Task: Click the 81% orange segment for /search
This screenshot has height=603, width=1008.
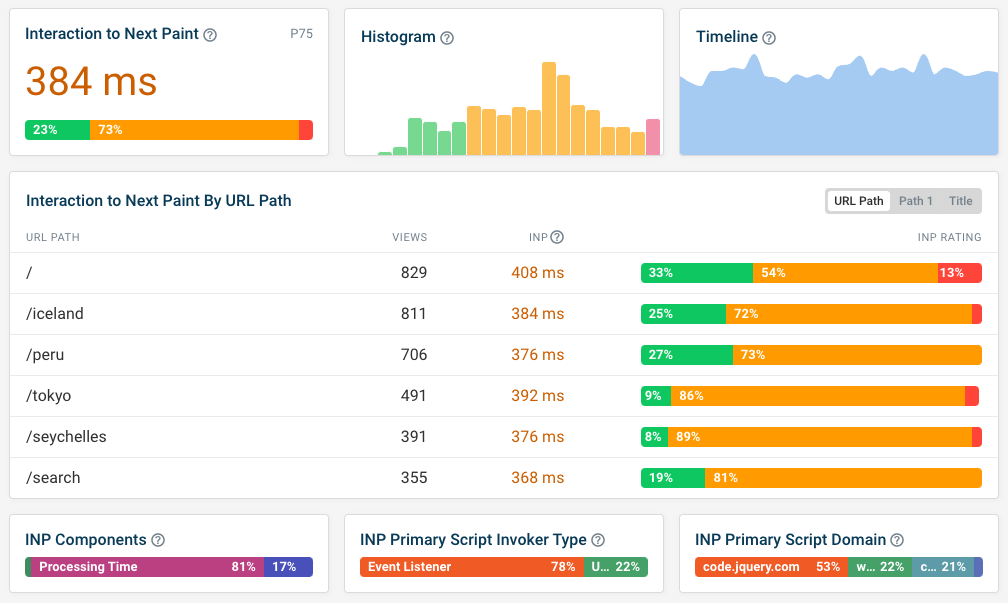Action: 843,478
